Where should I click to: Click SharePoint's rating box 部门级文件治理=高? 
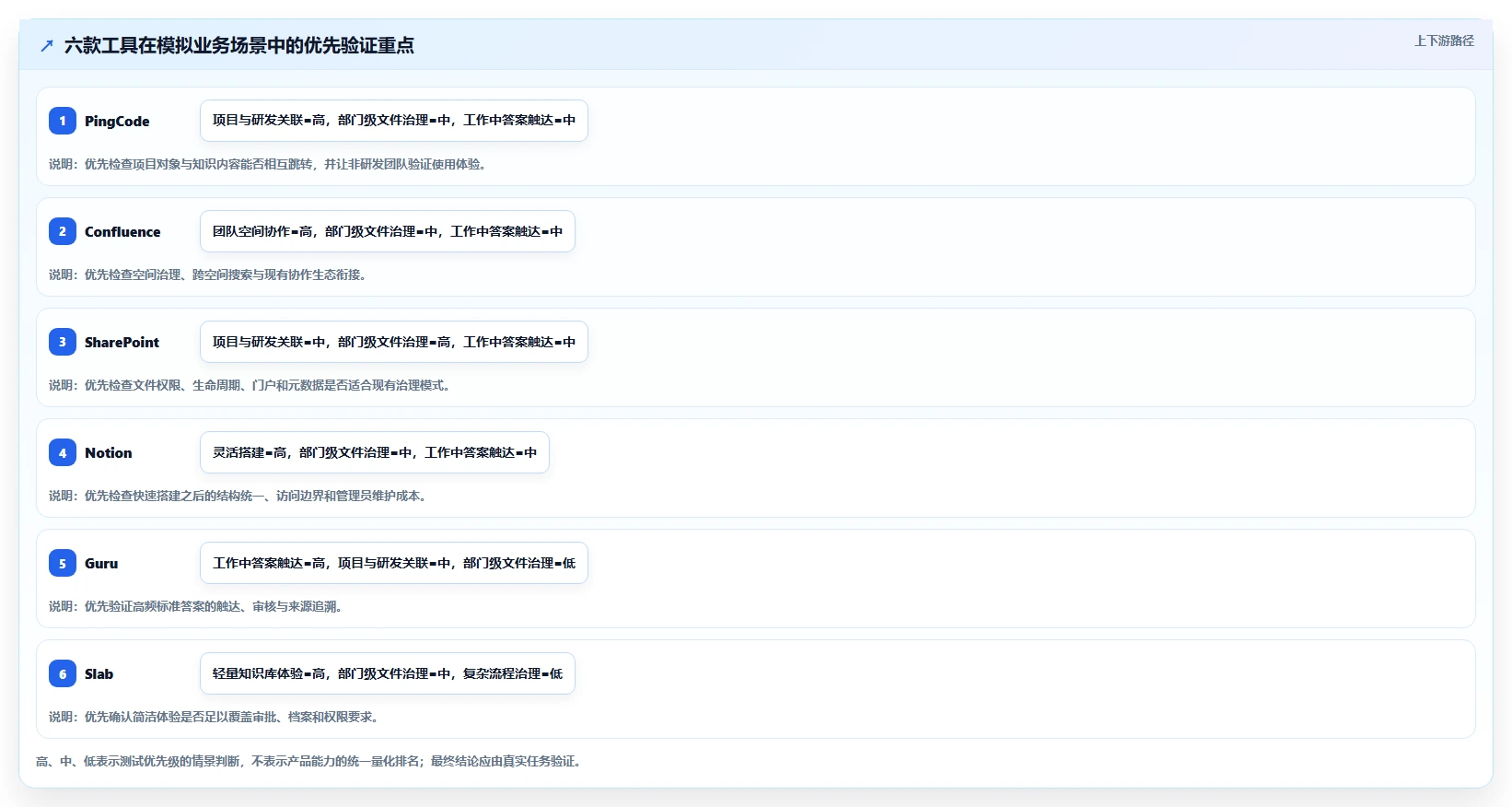tap(394, 342)
